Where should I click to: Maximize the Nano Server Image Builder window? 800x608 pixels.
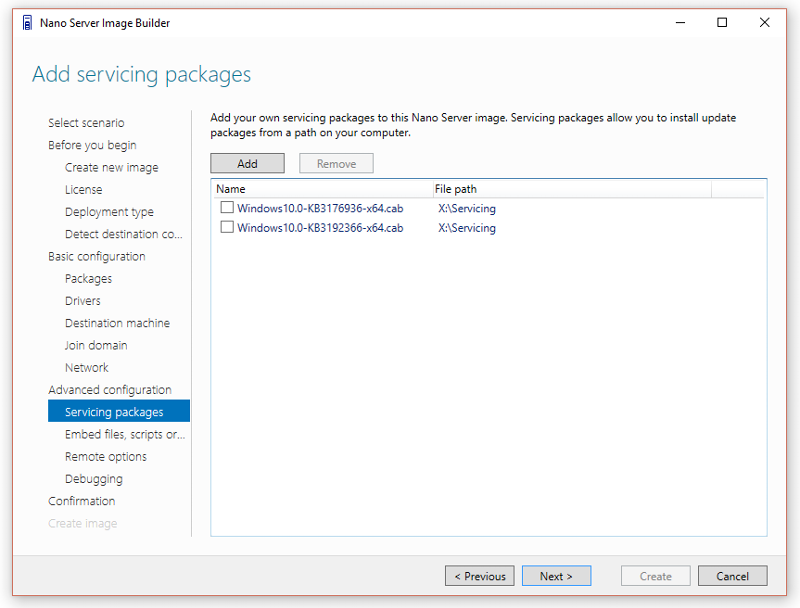(x=722, y=22)
